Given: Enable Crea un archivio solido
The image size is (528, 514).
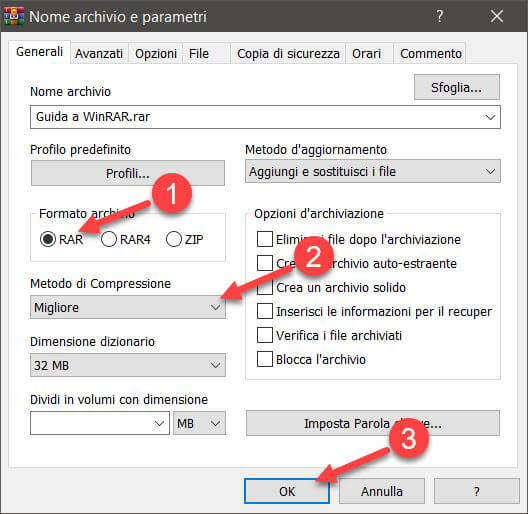Looking at the screenshot, I should click(x=265, y=287).
